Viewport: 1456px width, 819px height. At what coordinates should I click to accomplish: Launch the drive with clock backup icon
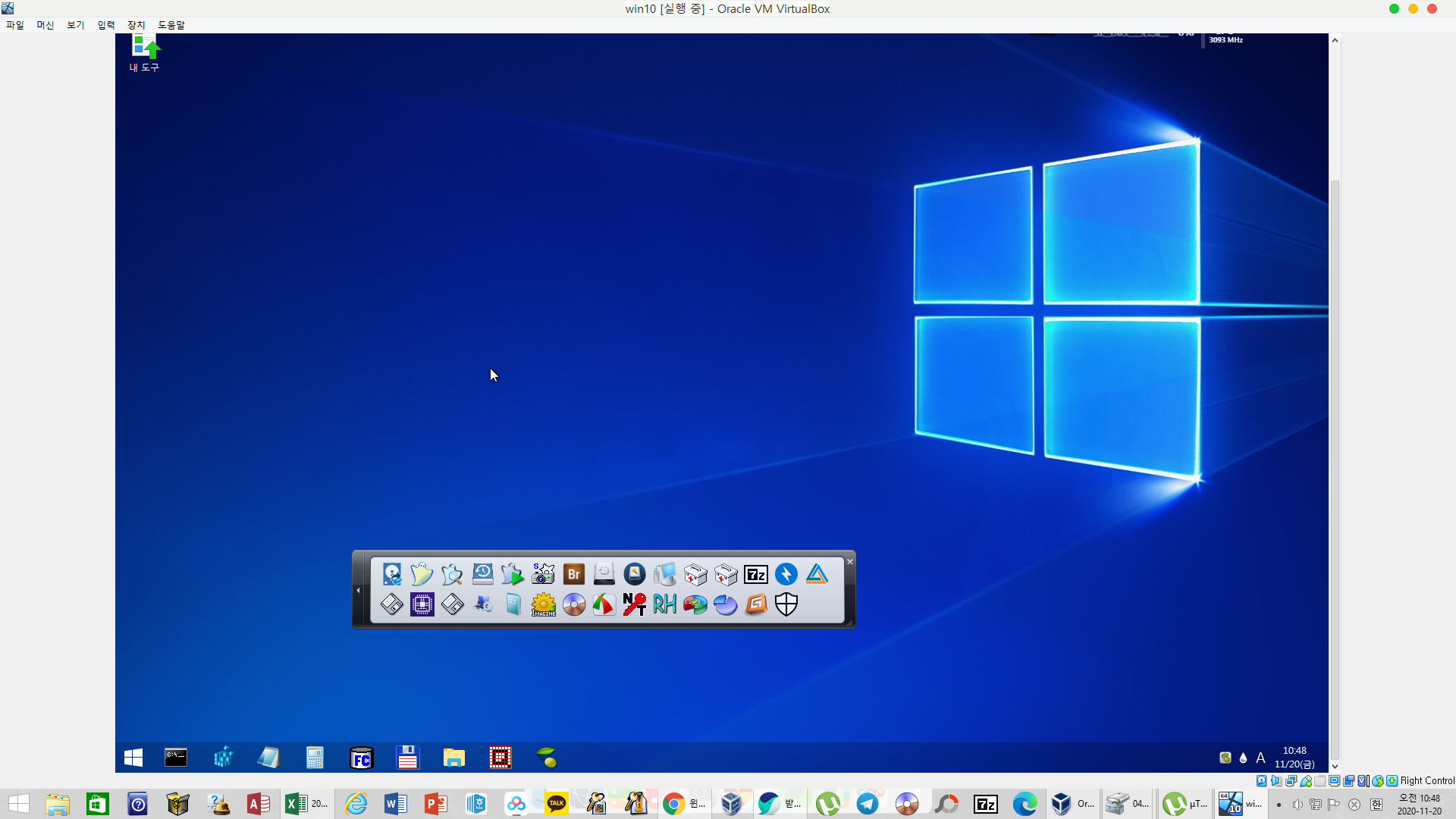click(x=483, y=574)
